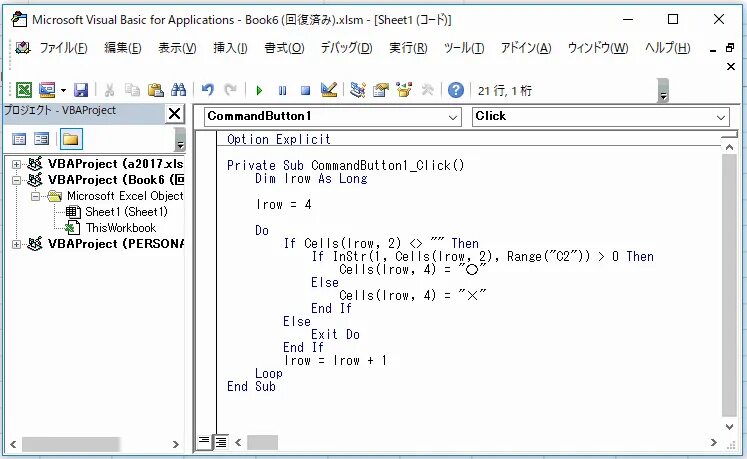Click the View Object icon in project pane
Screen dimensions: 747x459
(41, 139)
